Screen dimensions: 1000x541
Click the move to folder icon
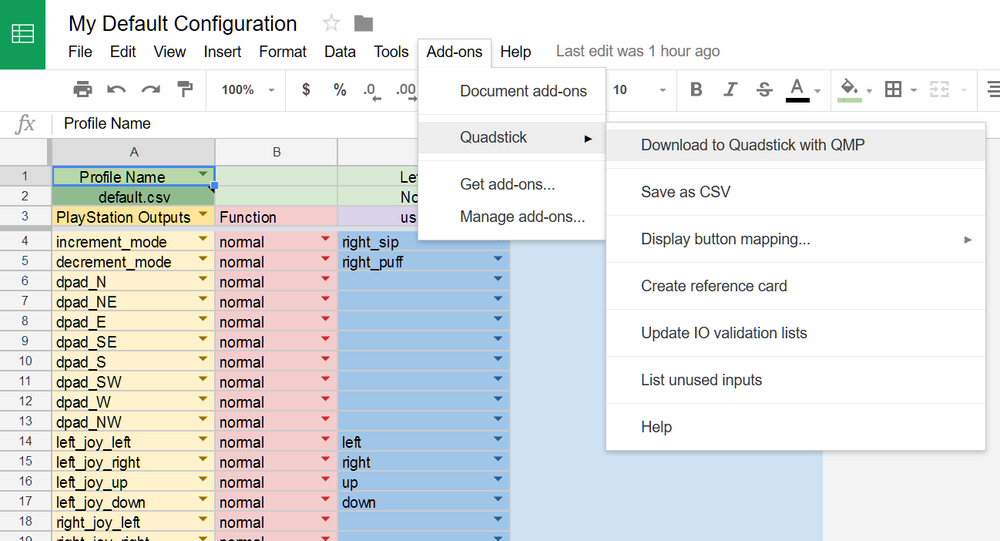tap(364, 24)
